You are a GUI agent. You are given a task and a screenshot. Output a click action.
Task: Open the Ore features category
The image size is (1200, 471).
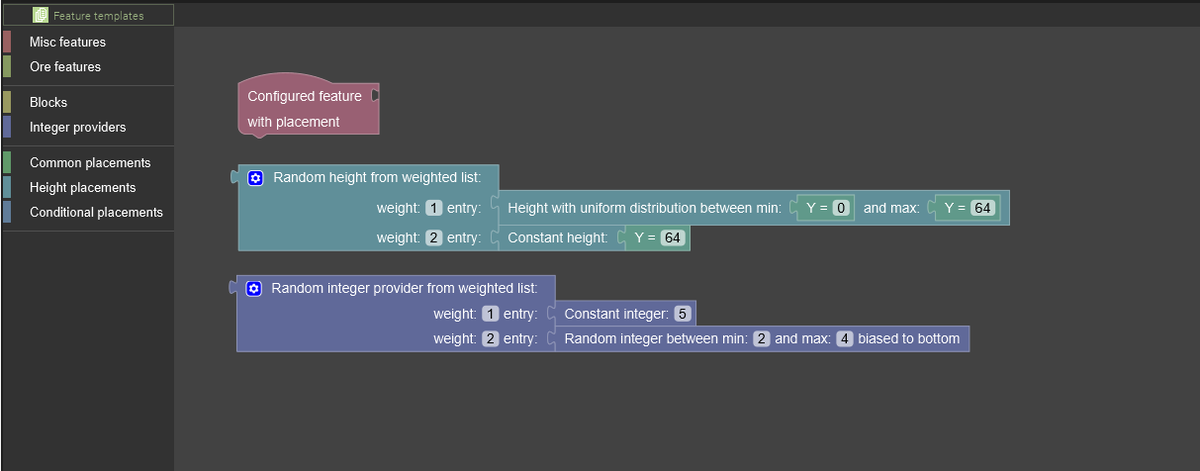(x=65, y=67)
